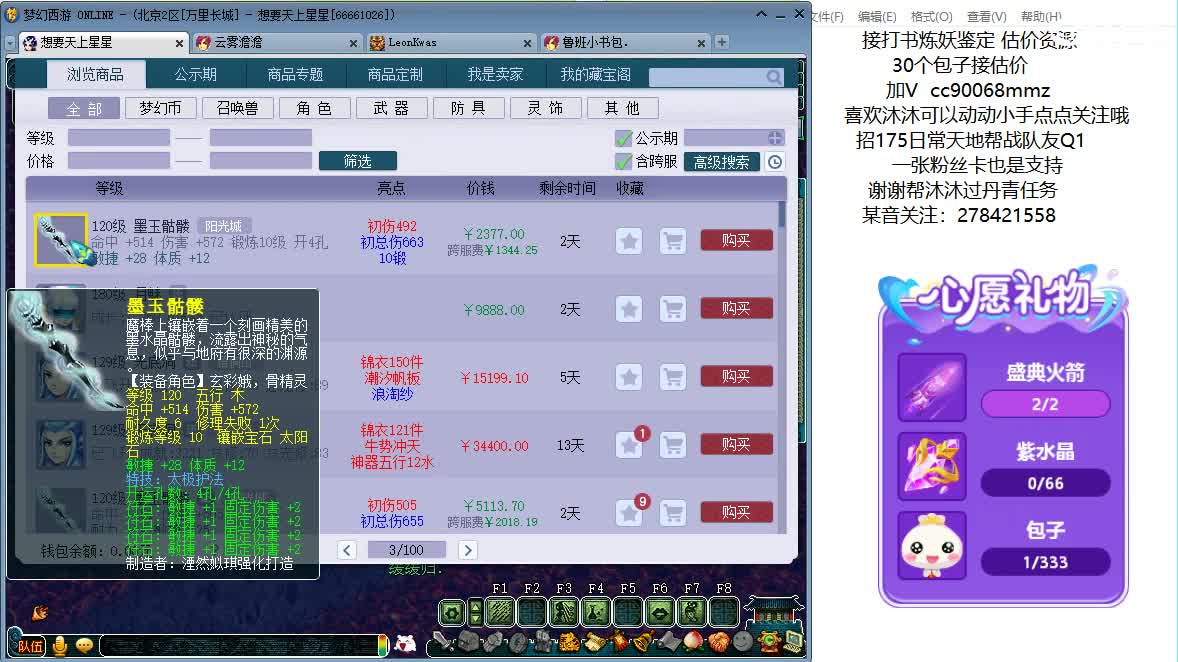The height and width of the screenshot is (662, 1178).
Task: Click the 高级搜索 button
Action: click(x=722, y=162)
